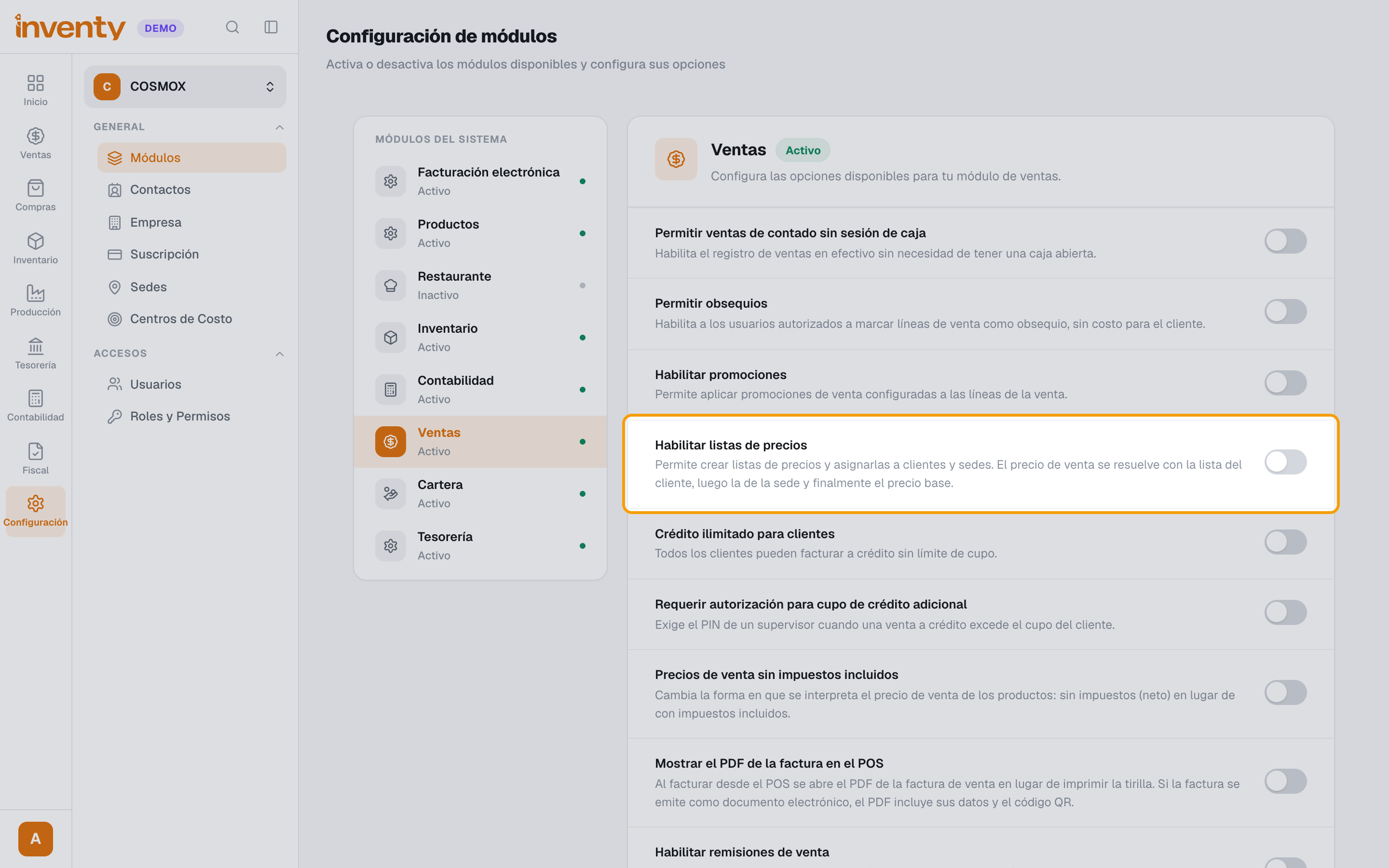This screenshot has height=868, width=1389.
Task: Collapse the GENERAL section chevron
Action: tap(280, 127)
